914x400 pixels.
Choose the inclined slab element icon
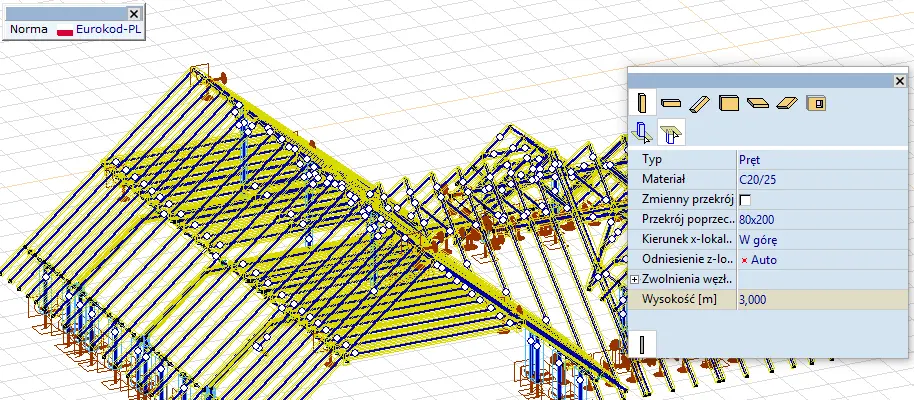(787, 102)
